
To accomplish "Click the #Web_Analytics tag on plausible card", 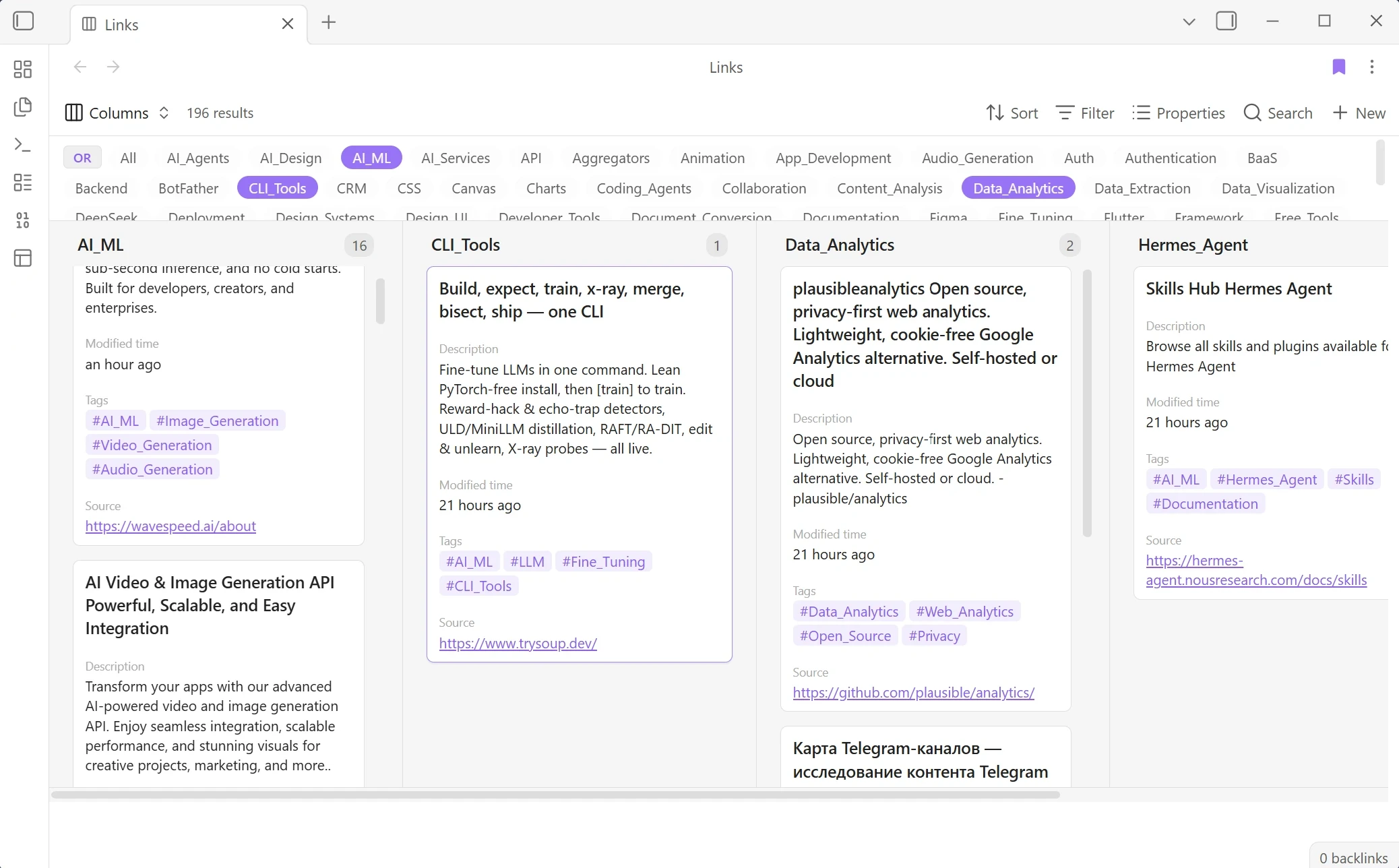I will click(x=964, y=611).
